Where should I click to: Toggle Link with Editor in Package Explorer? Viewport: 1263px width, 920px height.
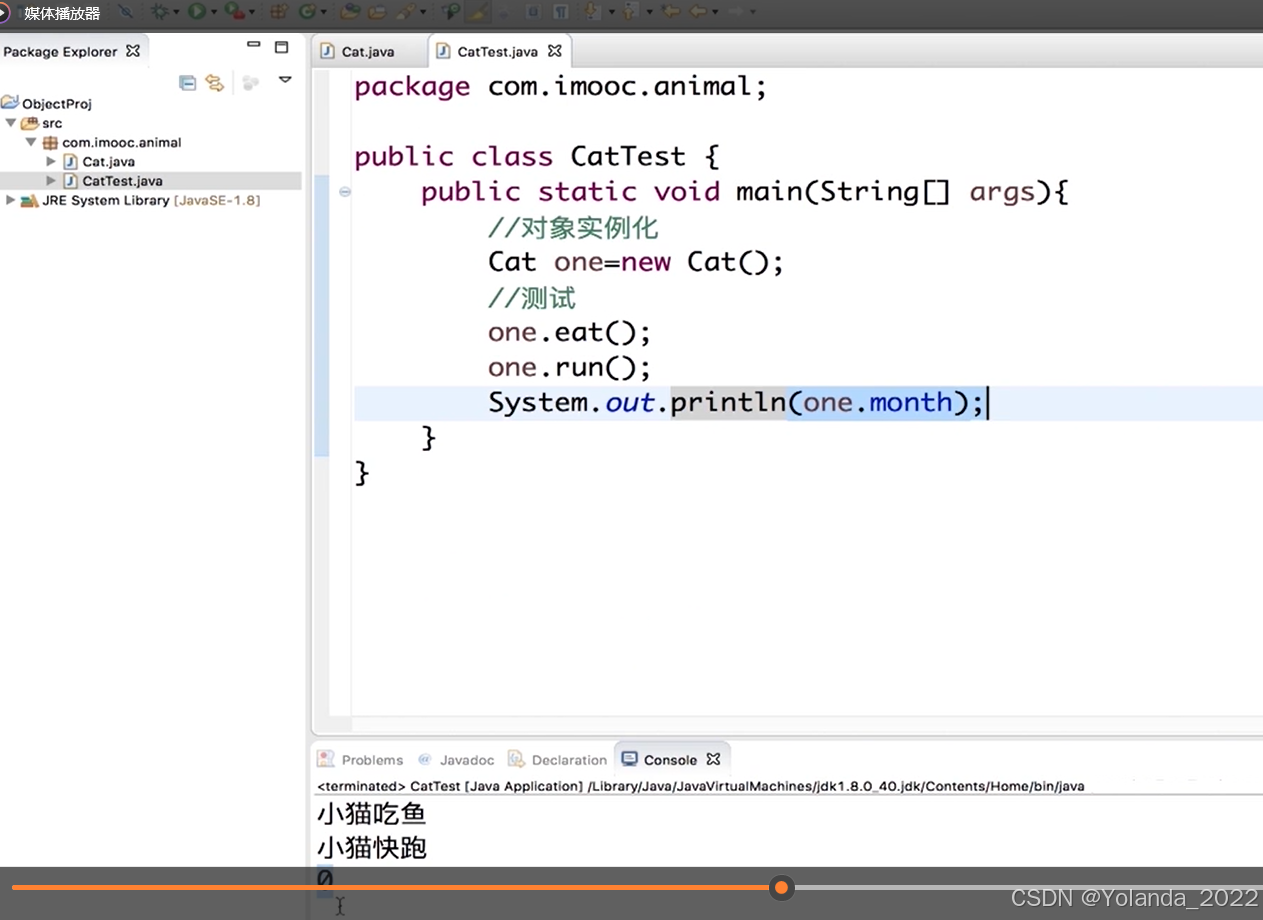214,83
